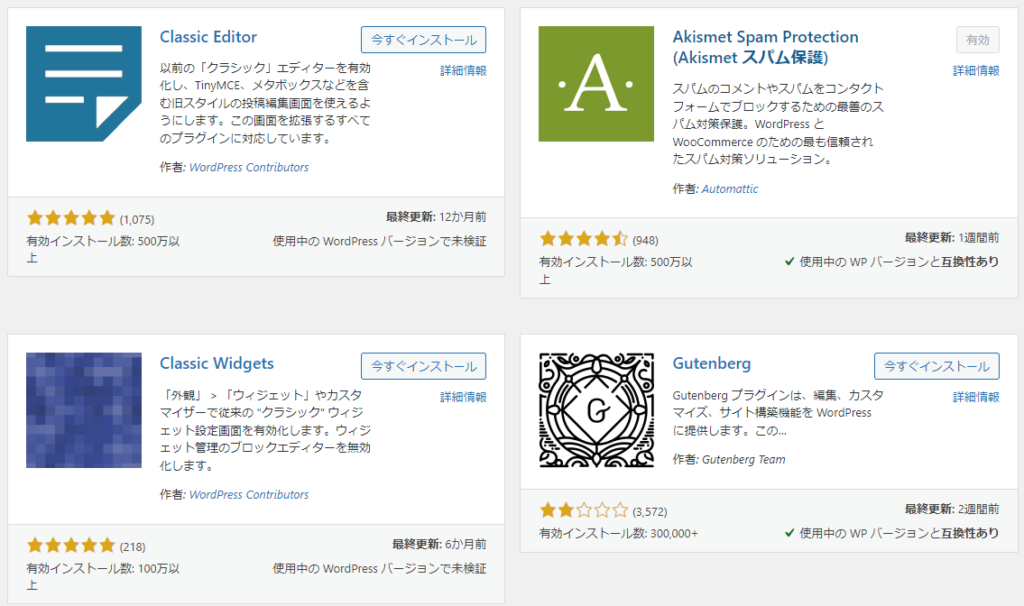This screenshot has width=1024, height=606.
Task: Open 詳細情報 for Classic Editor
Action: [x=463, y=71]
